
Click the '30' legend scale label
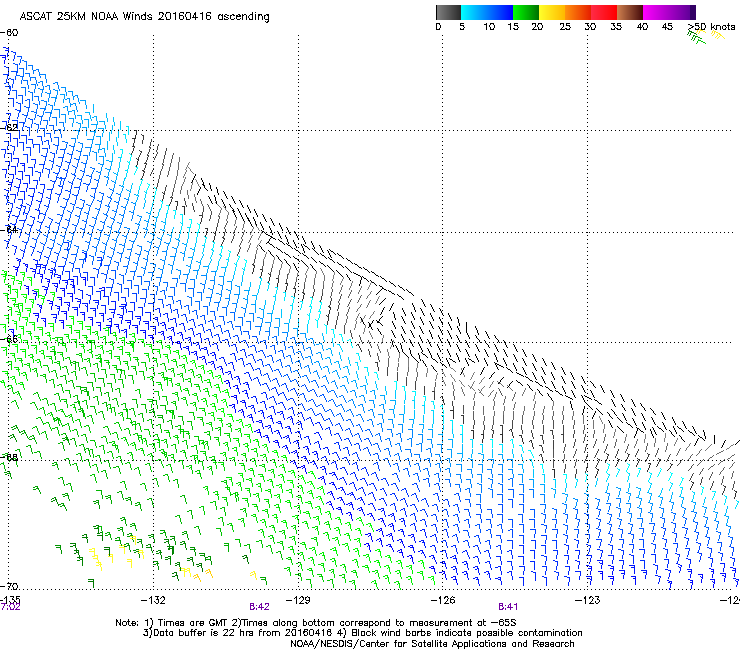click(590, 27)
